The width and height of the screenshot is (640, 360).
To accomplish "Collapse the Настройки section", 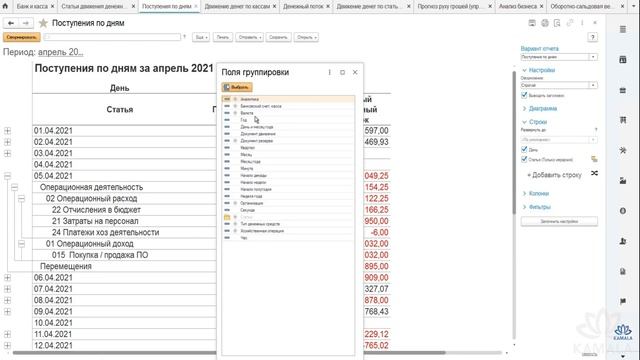I will click(x=539, y=70).
